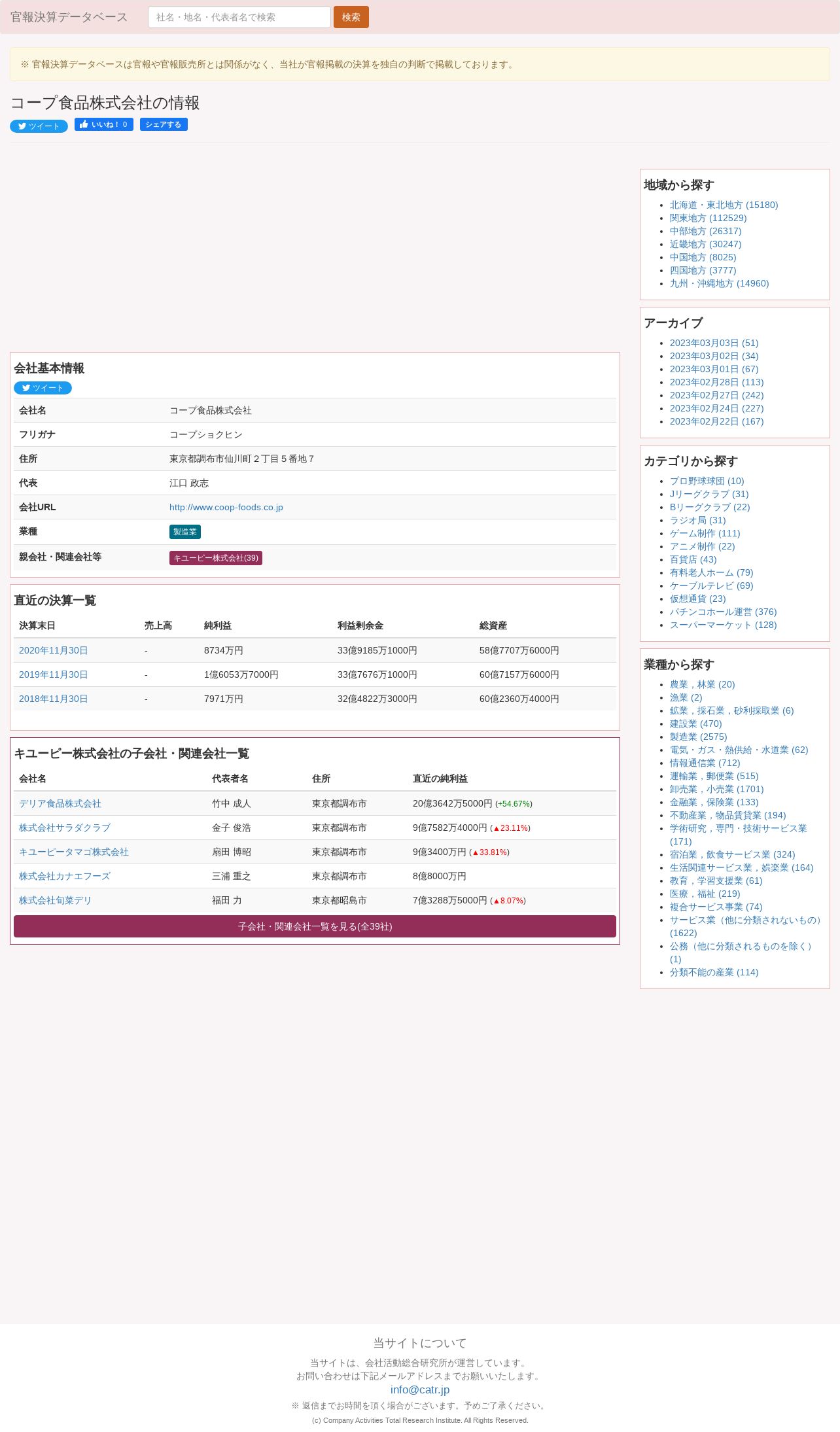Image resolution: width=840 pixels, height=1432 pixels.
Task: Click the info@catr.jp email link
Action: click(420, 1389)
